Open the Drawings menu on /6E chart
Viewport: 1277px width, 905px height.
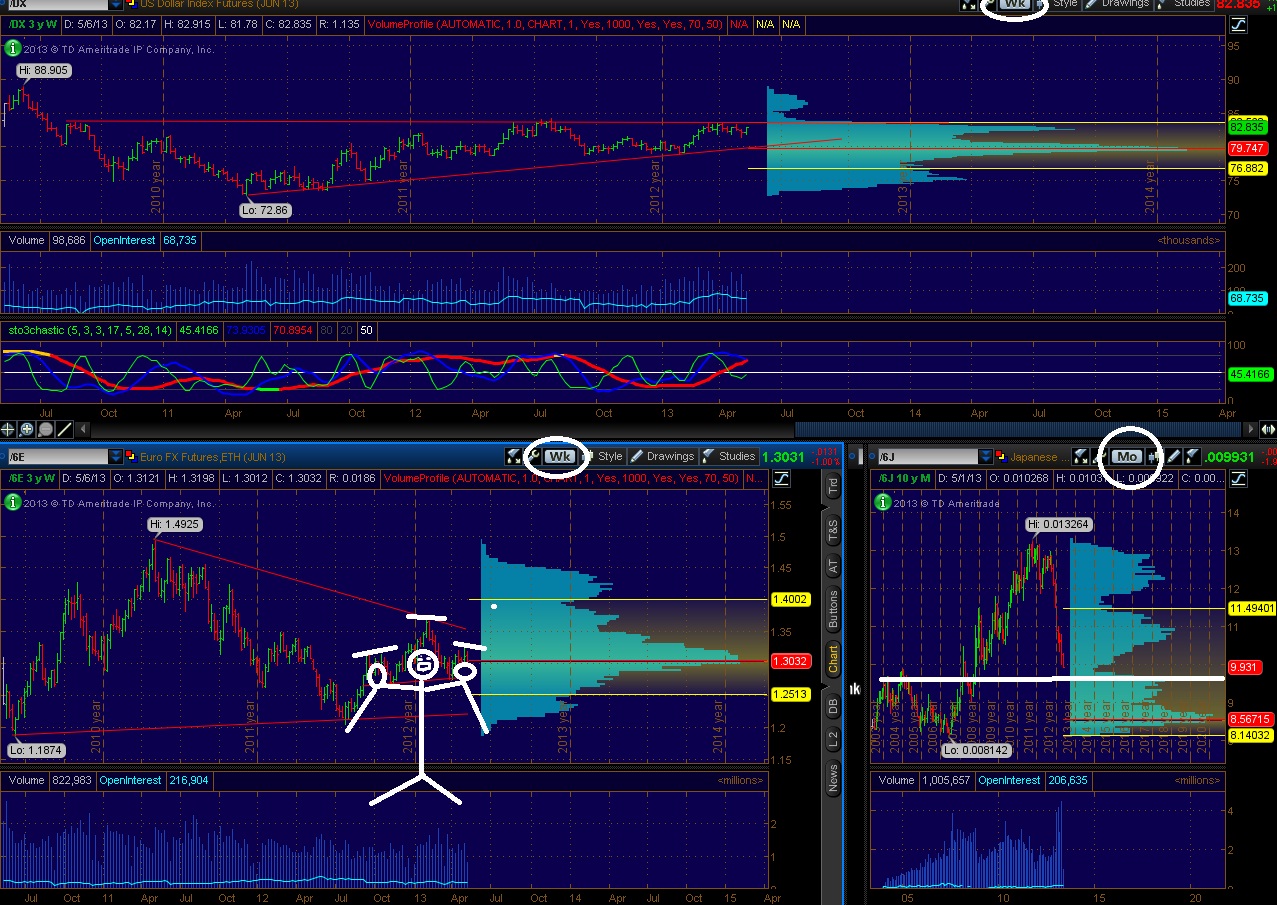[664, 456]
